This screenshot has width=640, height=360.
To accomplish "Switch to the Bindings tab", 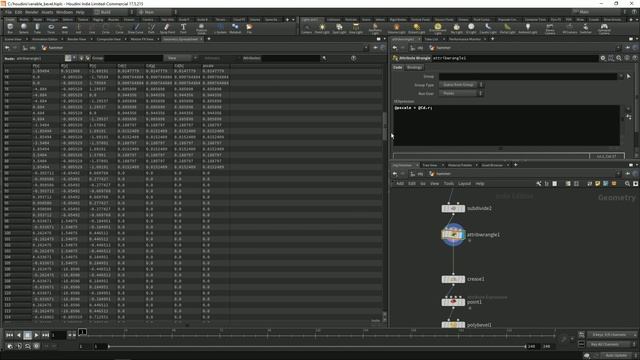I will 414,67.
